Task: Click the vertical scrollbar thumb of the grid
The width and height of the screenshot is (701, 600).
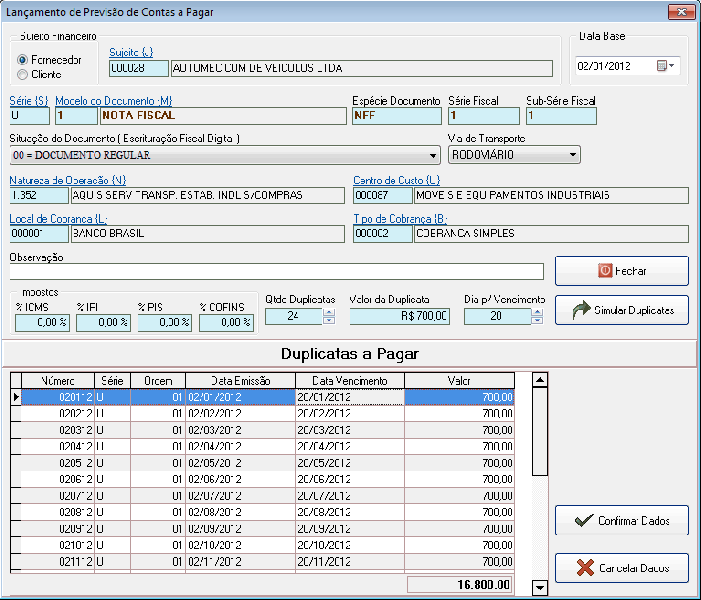Action: click(540, 432)
